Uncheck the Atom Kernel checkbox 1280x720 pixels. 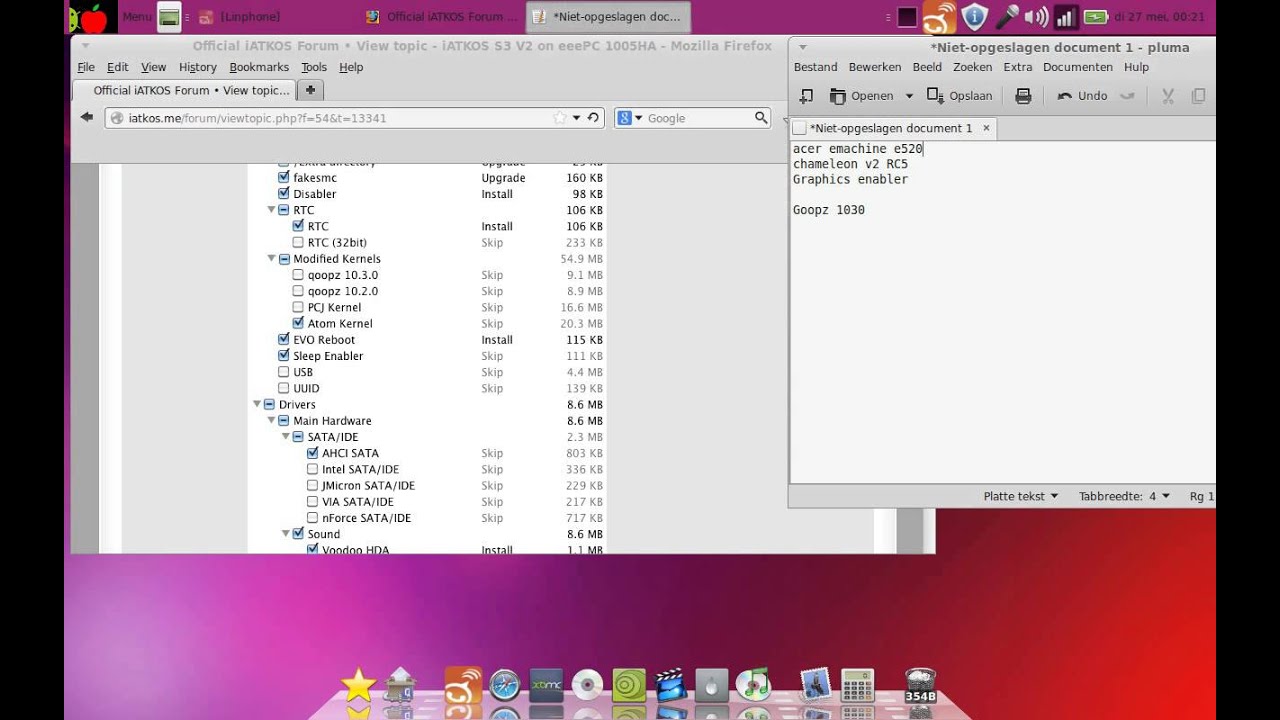(x=298, y=323)
